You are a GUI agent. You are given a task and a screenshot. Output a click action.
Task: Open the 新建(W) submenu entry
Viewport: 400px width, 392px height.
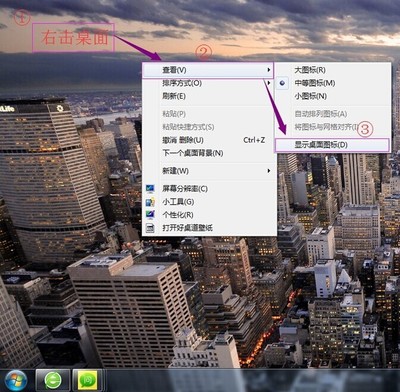(x=209, y=171)
